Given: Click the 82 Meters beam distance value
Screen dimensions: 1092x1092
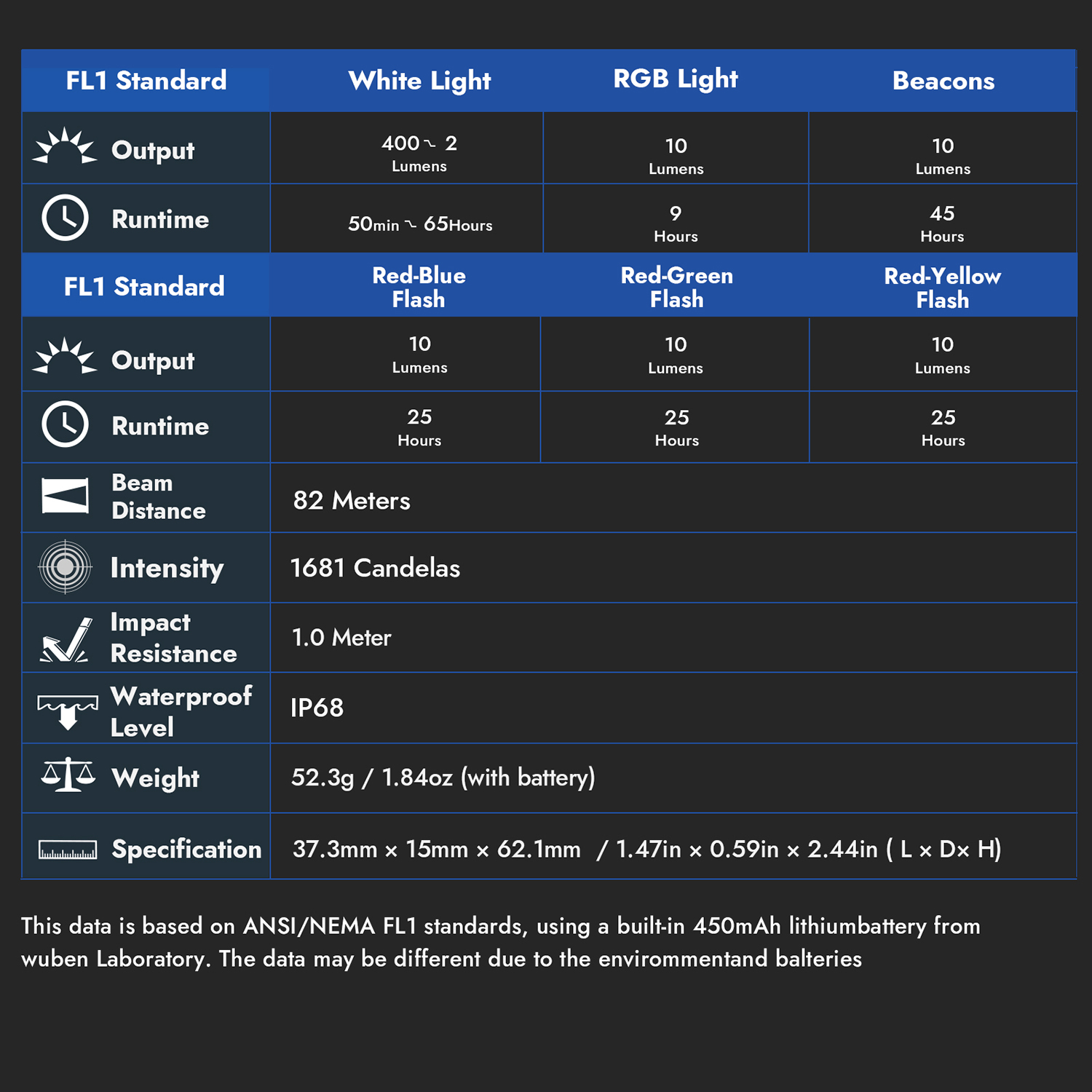Looking at the screenshot, I should coord(352,501).
